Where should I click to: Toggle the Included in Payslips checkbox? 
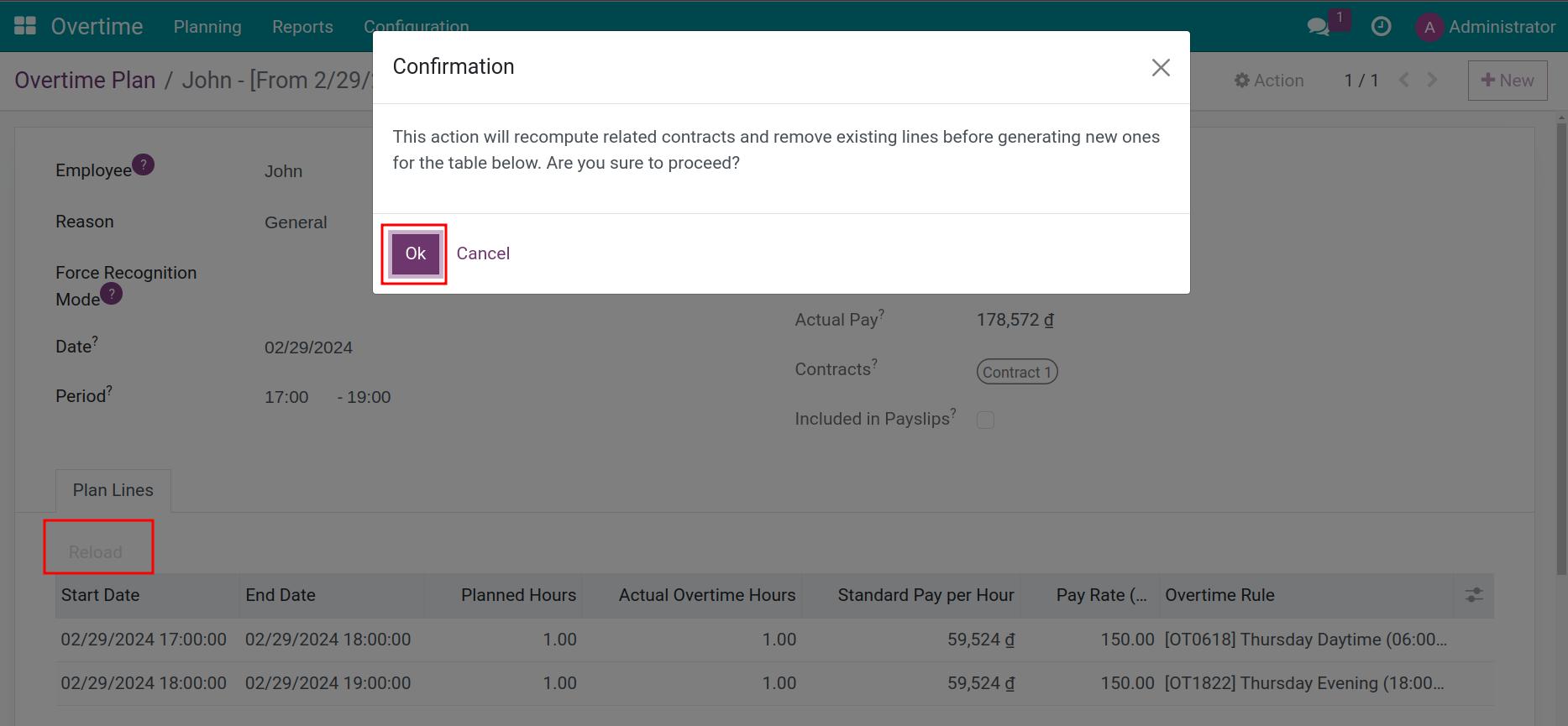pos(985,420)
